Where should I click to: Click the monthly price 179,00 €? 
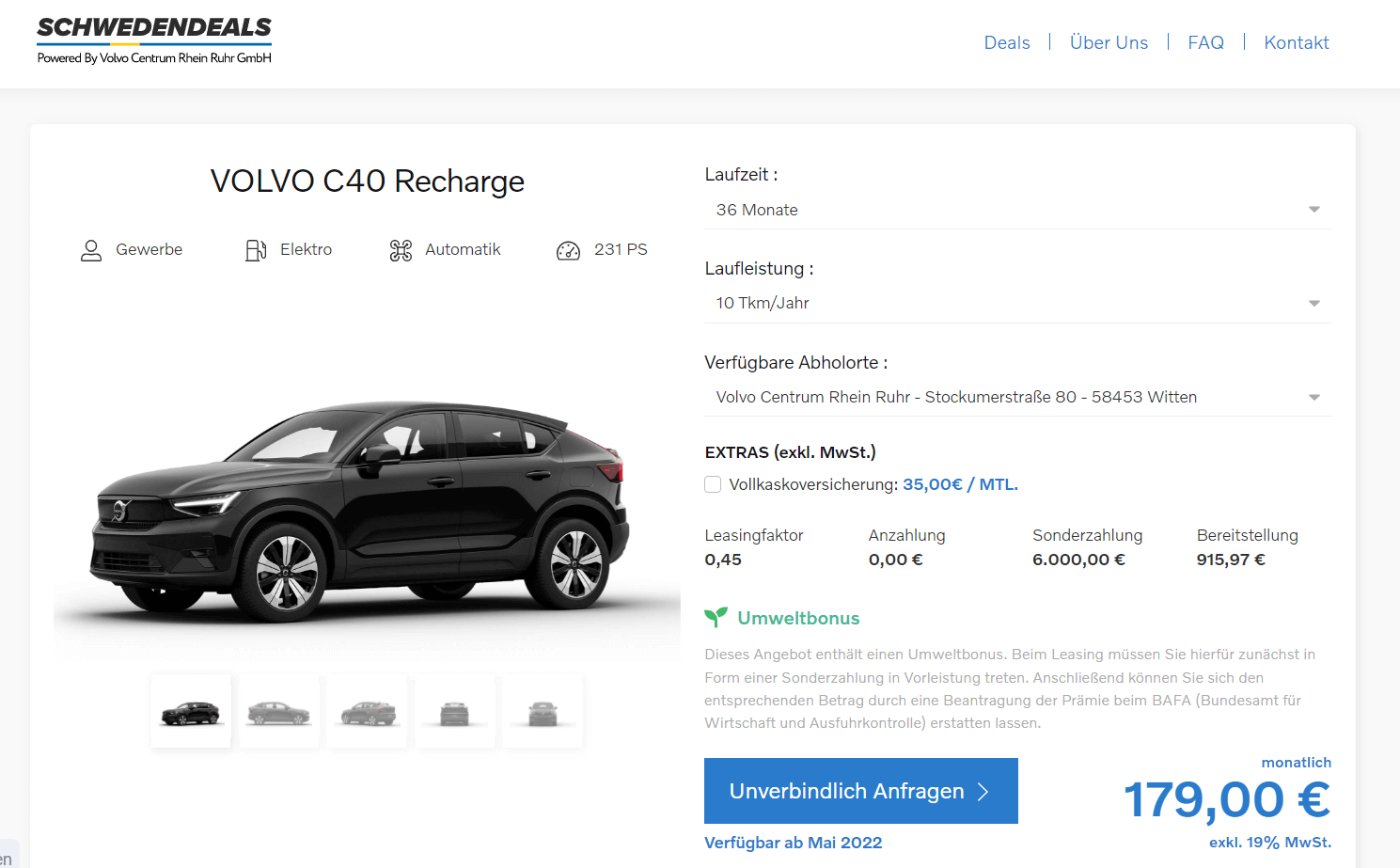pyautogui.click(x=1227, y=800)
